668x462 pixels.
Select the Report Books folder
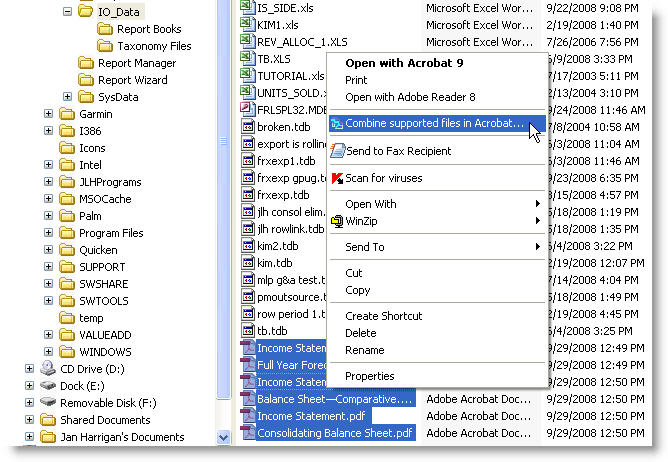click(149, 29)
